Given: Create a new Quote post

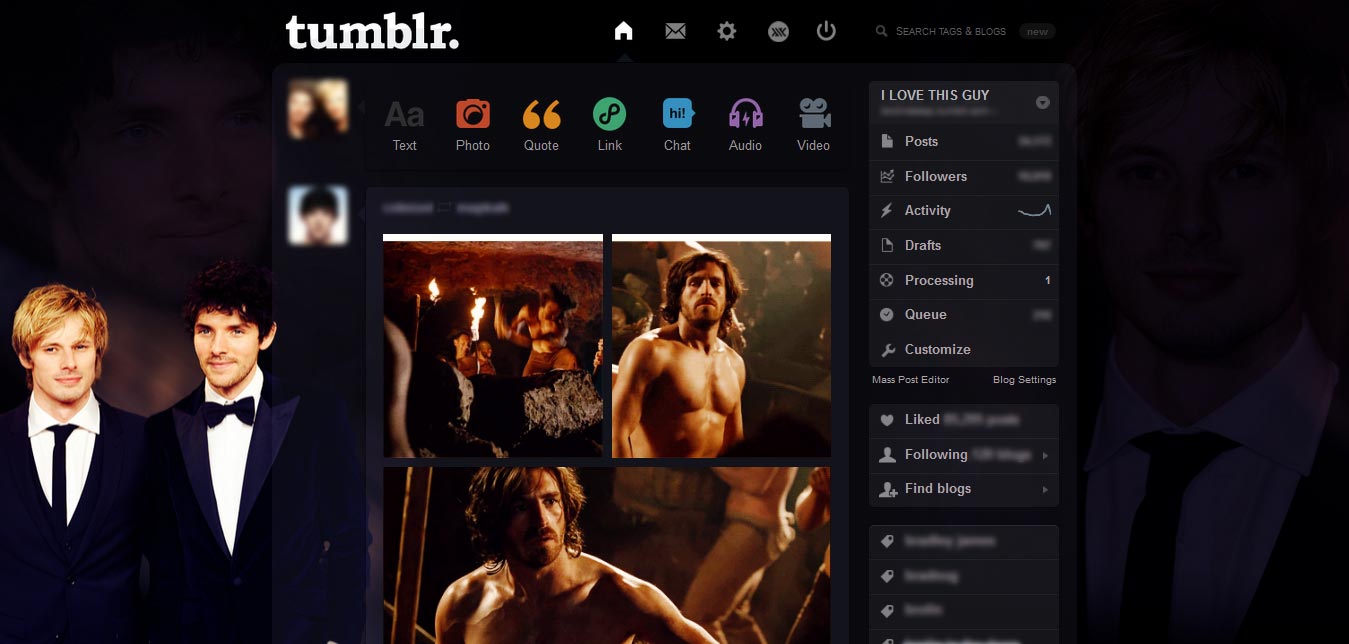Looking at the screenshot, I should (x=541, y=126).
